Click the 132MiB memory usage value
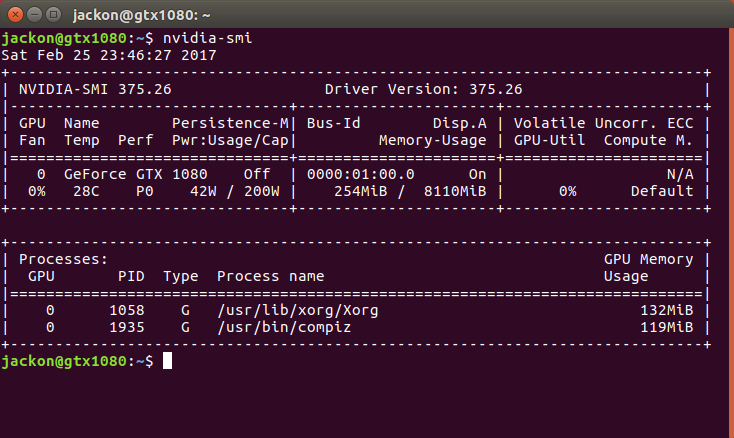This screenshot has width=734, height=438. (x=667, y=311)
